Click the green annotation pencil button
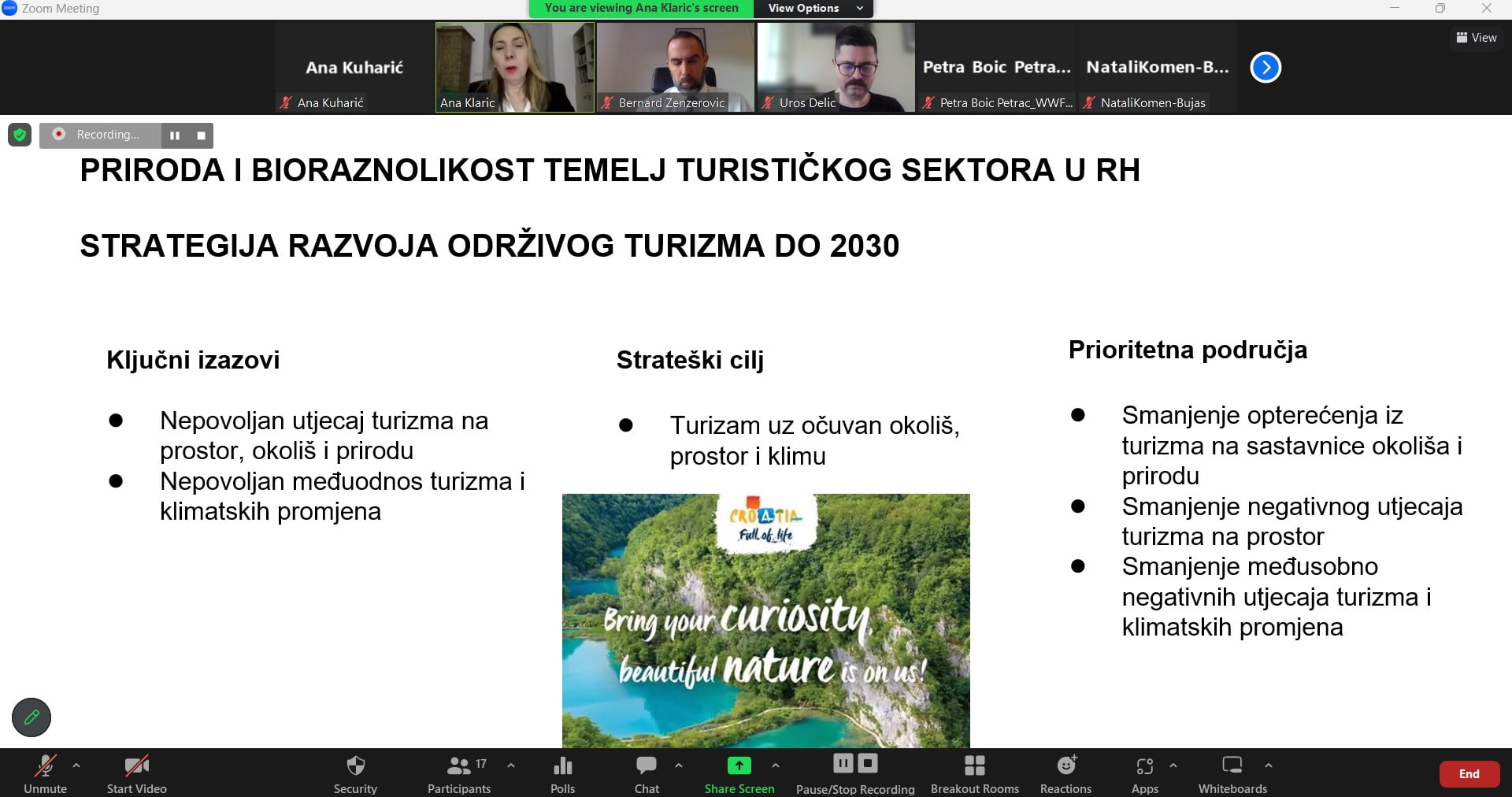Screen dimensions: 1512x797 click(x=31, y=717)
